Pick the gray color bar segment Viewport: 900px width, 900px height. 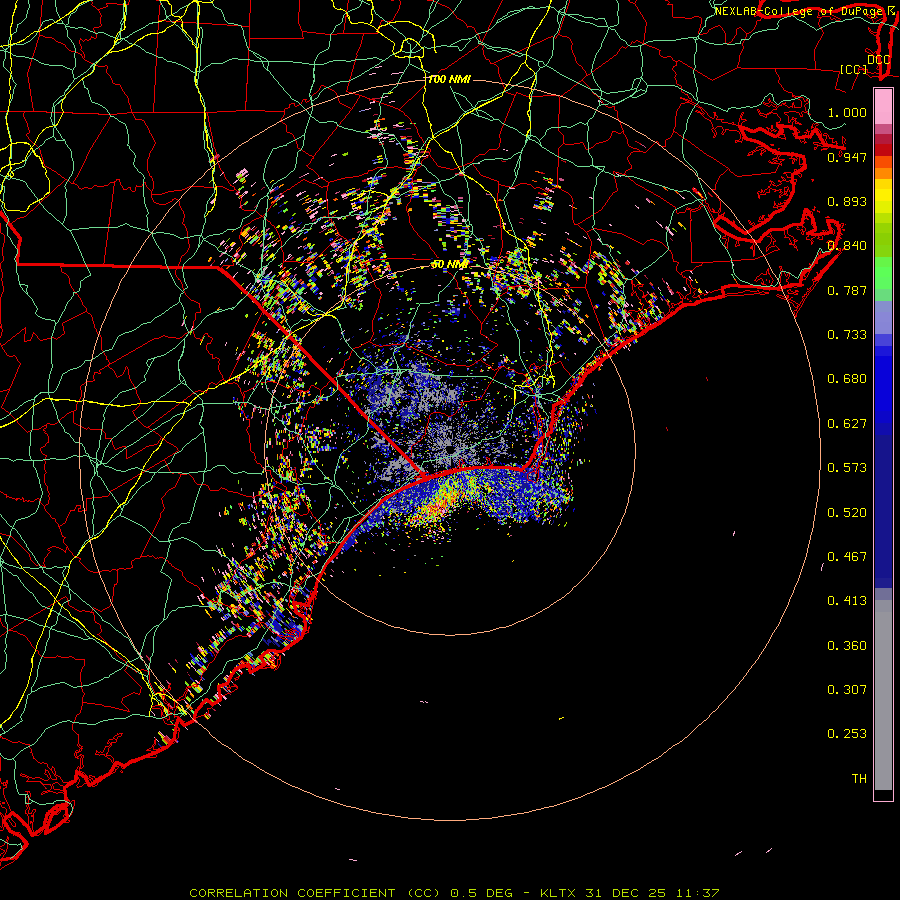(x=883, y=700)
